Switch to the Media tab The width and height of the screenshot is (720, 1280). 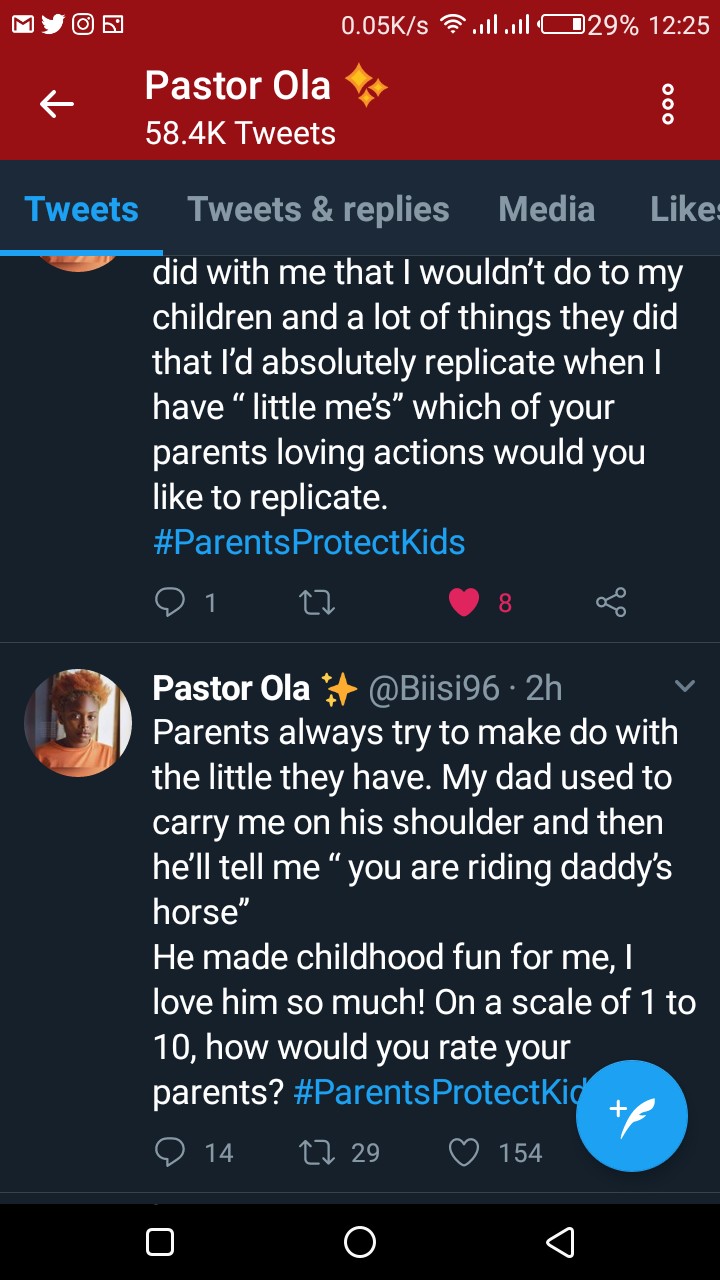pyautogui.click(x=546, y=209)
